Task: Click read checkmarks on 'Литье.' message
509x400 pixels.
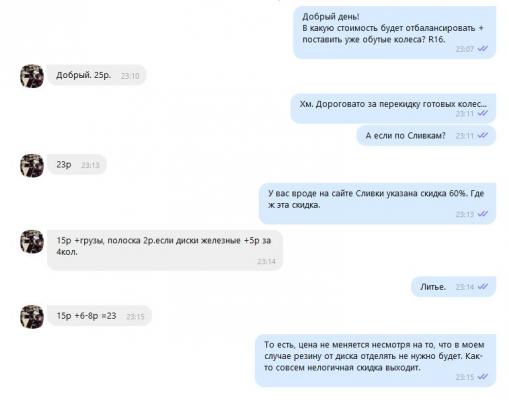Action: (482, 286)
